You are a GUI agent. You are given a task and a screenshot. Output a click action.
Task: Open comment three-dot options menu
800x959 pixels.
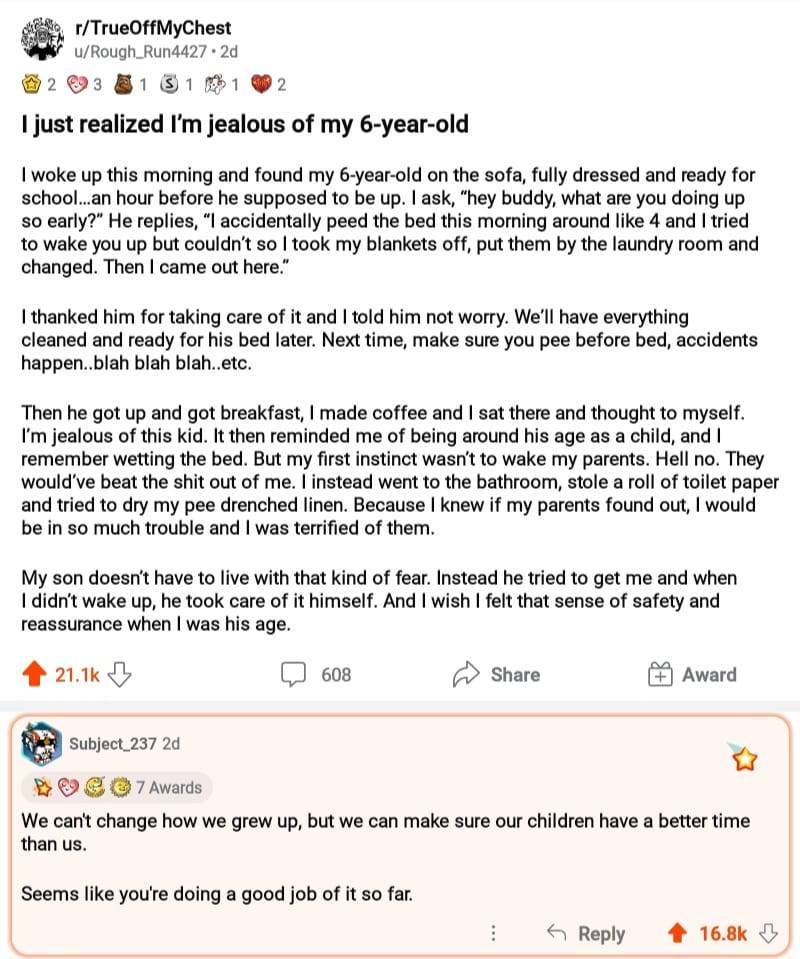(x=493, y=933)
